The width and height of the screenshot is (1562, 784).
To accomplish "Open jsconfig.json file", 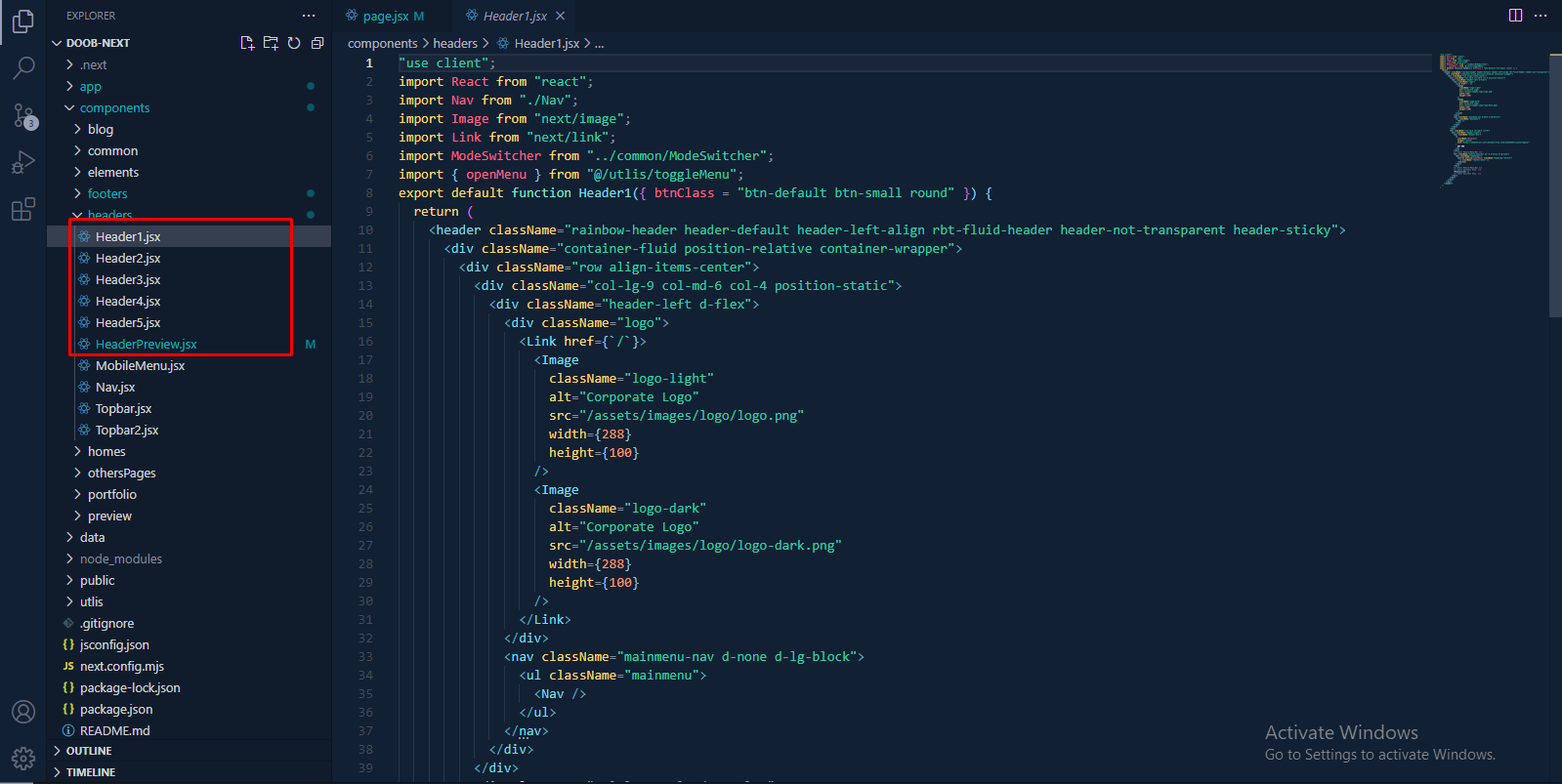I will point(189,644).
